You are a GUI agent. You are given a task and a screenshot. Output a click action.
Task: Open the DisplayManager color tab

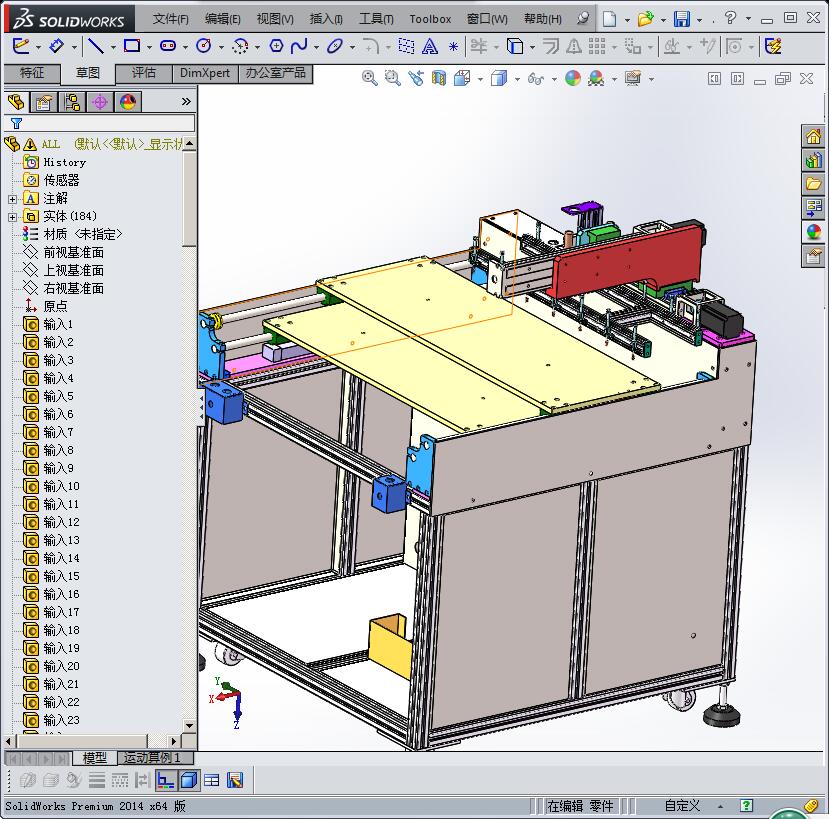pos(127,102)
